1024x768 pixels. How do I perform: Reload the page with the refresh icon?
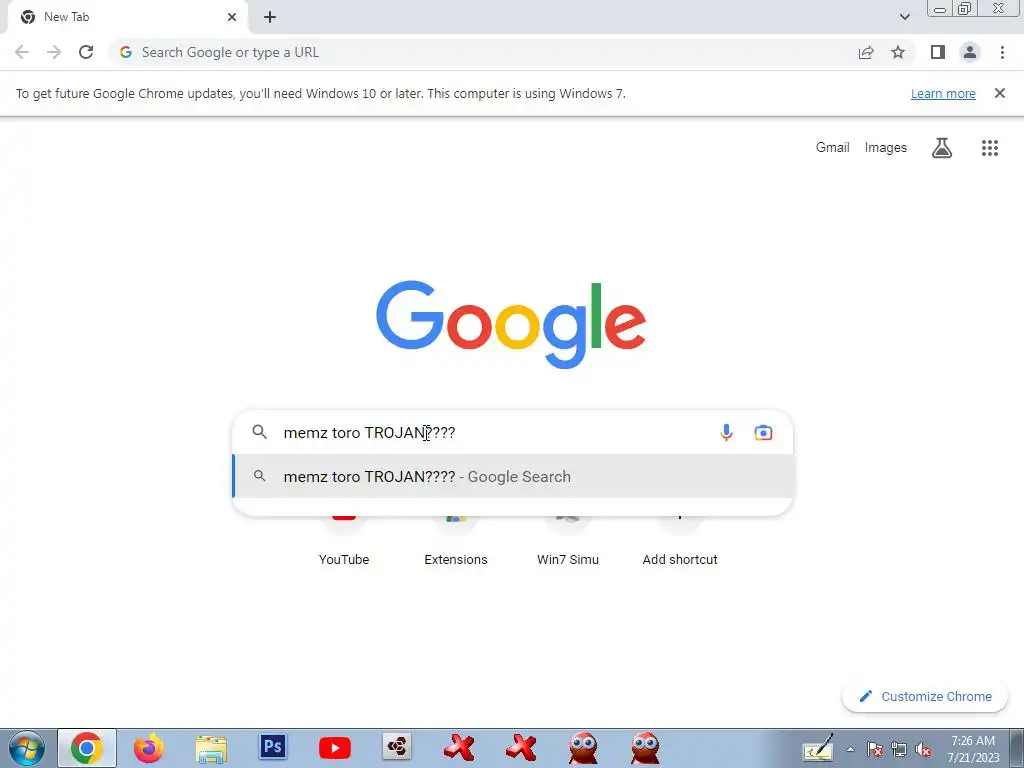(86, 52)
